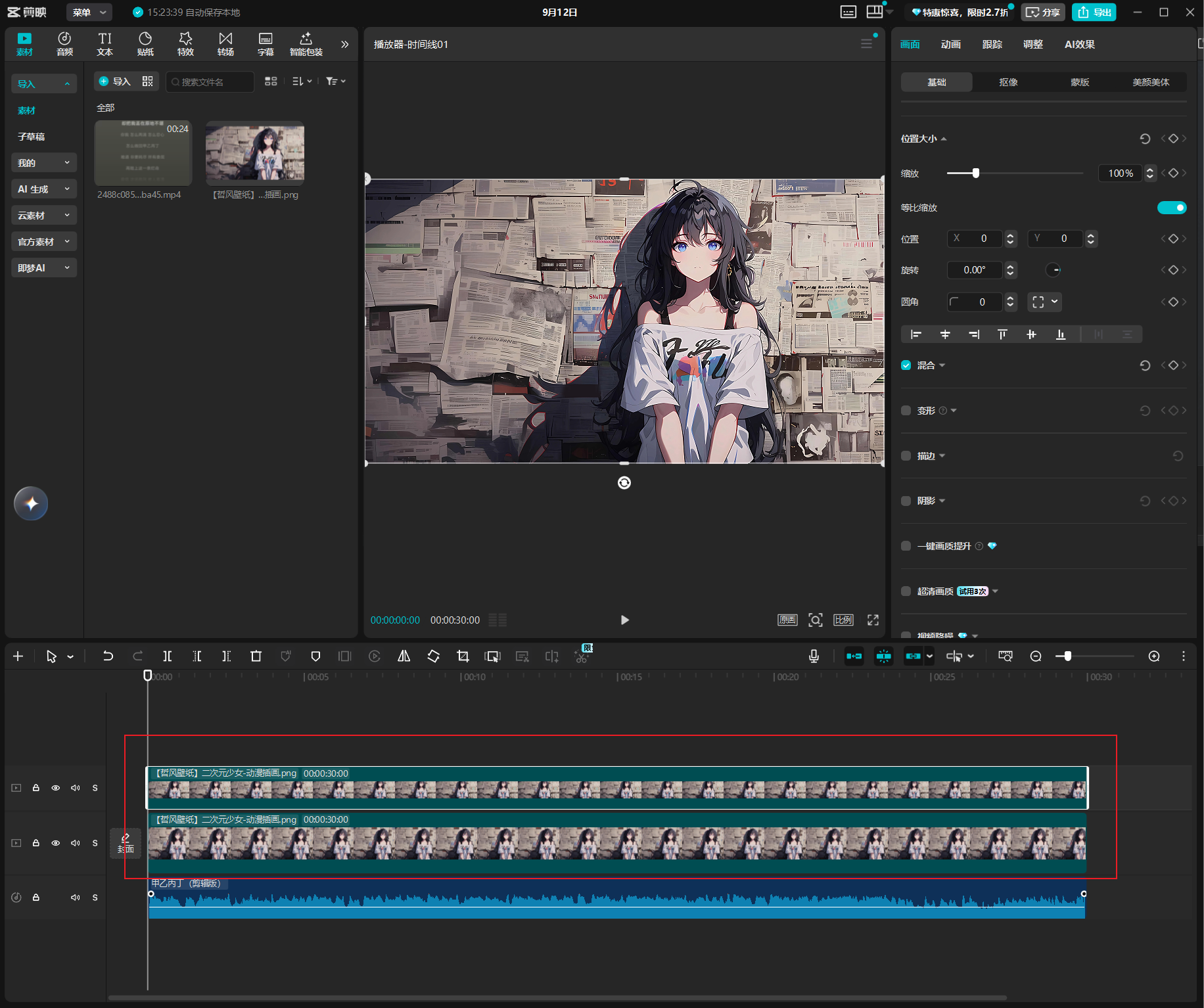The width and height of the screenshot is (1204, 1008).
Task: Reset the 位置大小 settings
Action: [1145, 139]
